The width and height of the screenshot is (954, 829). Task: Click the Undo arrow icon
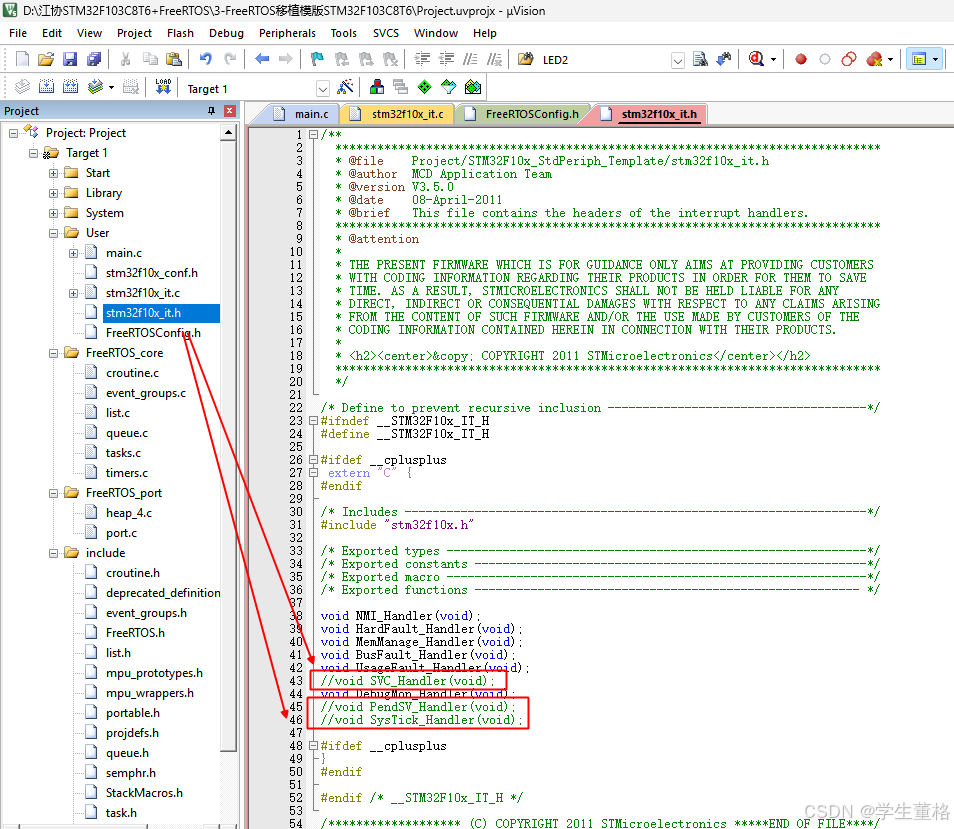tap(206, 59)
